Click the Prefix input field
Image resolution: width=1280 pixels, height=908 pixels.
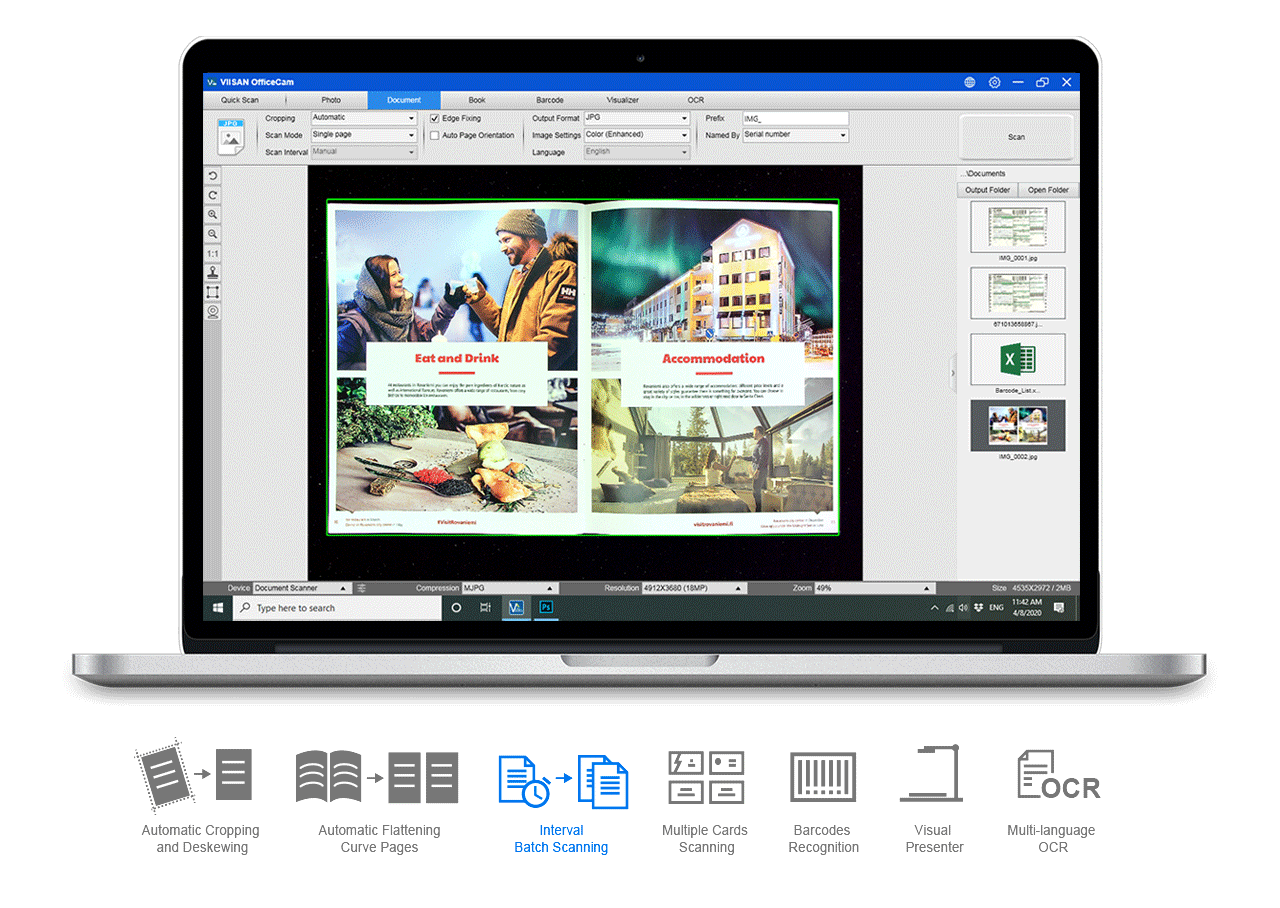point(796,118)
